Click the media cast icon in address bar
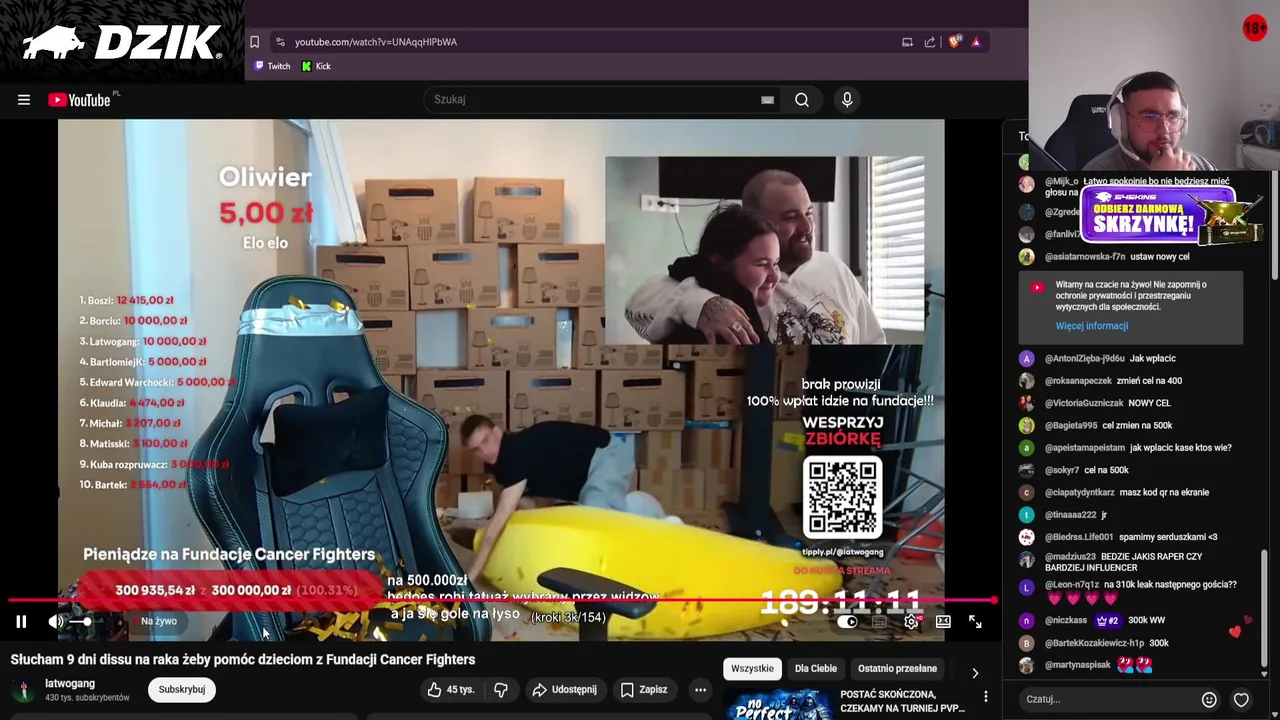The width and height of the screenshot is (1280, 720). coord(907,42)
